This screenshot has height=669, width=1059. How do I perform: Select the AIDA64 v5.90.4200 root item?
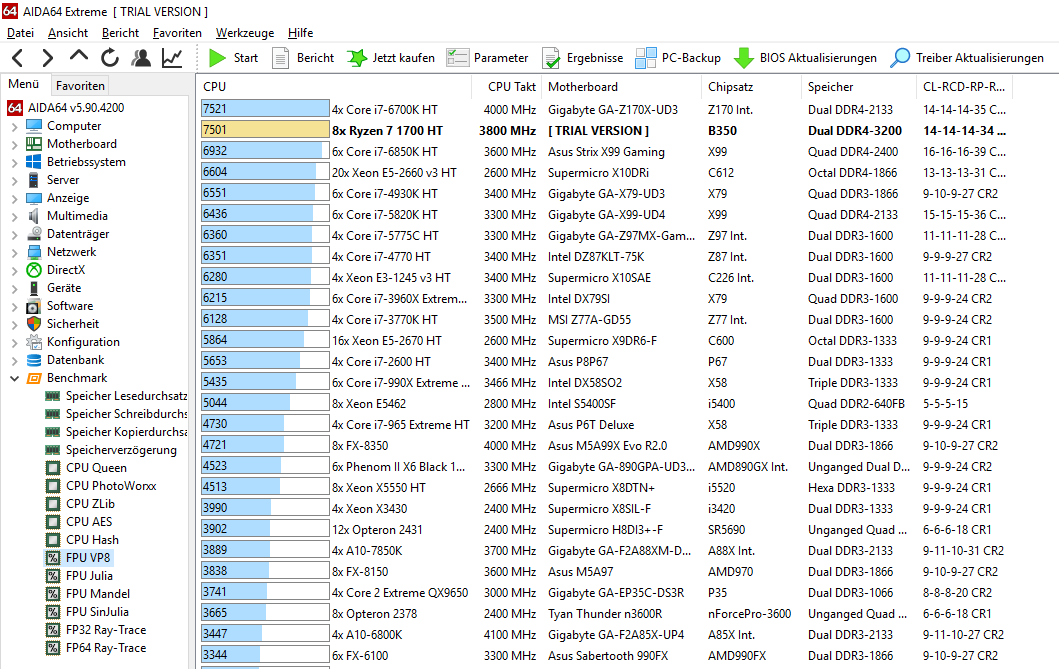pyautogui.click(x=66, y=108)
